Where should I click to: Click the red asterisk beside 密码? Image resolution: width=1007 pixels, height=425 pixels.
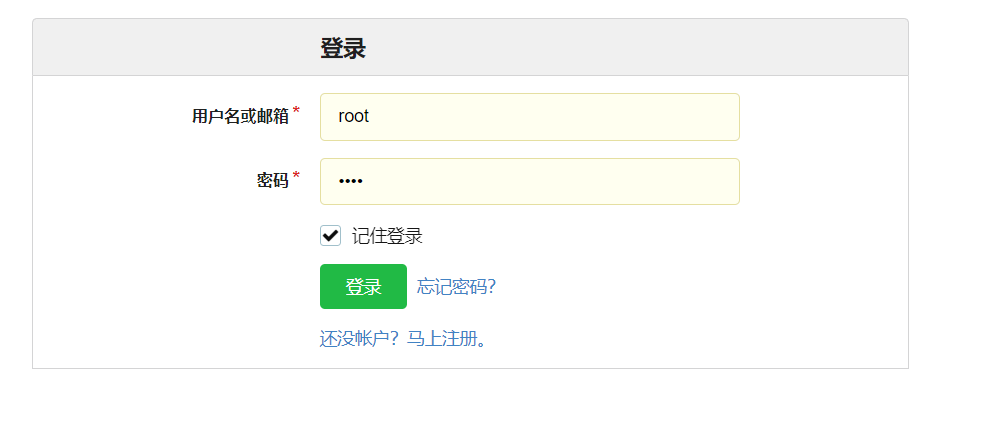point(296,176)
